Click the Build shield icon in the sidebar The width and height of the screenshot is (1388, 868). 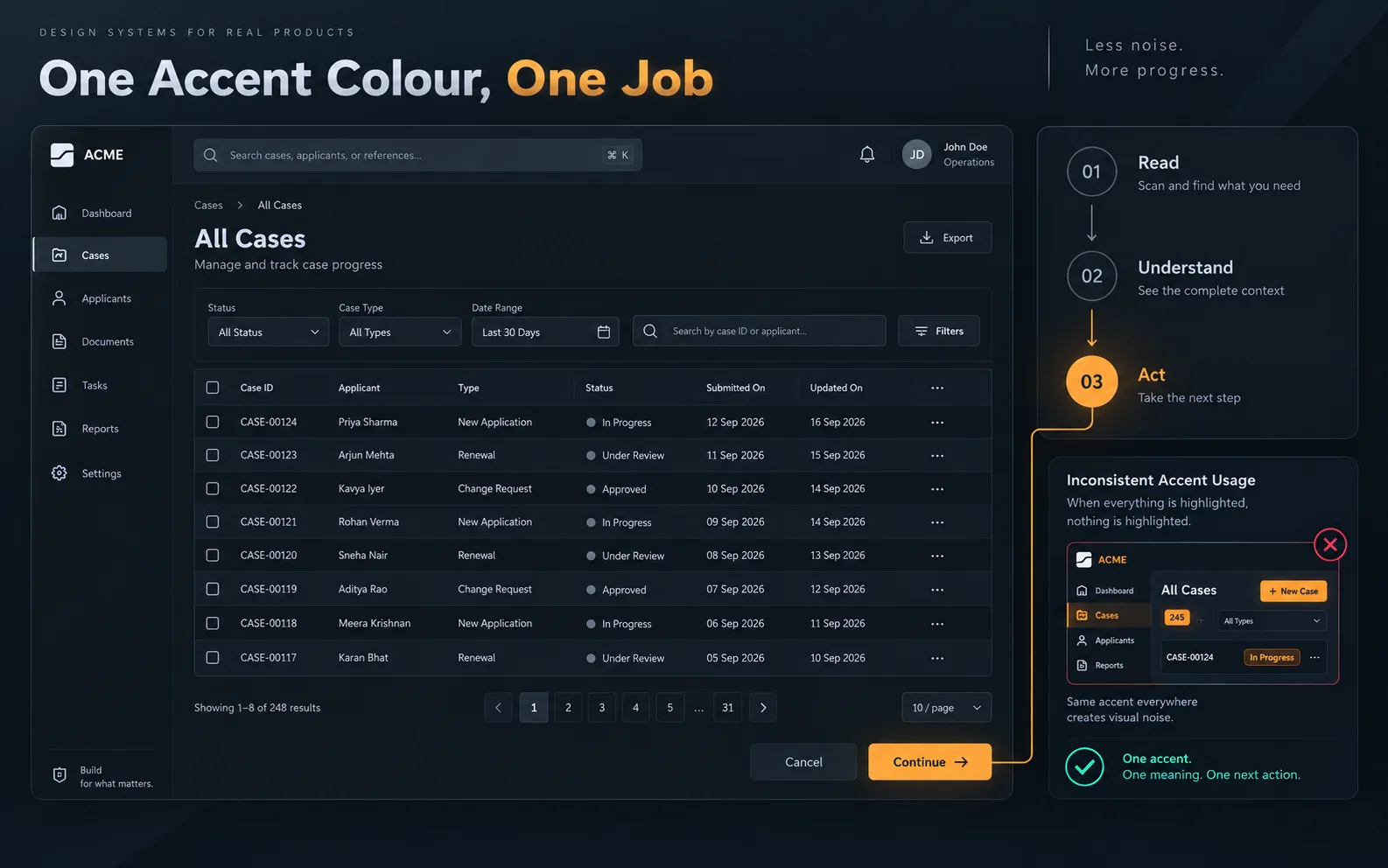[60, 775]
